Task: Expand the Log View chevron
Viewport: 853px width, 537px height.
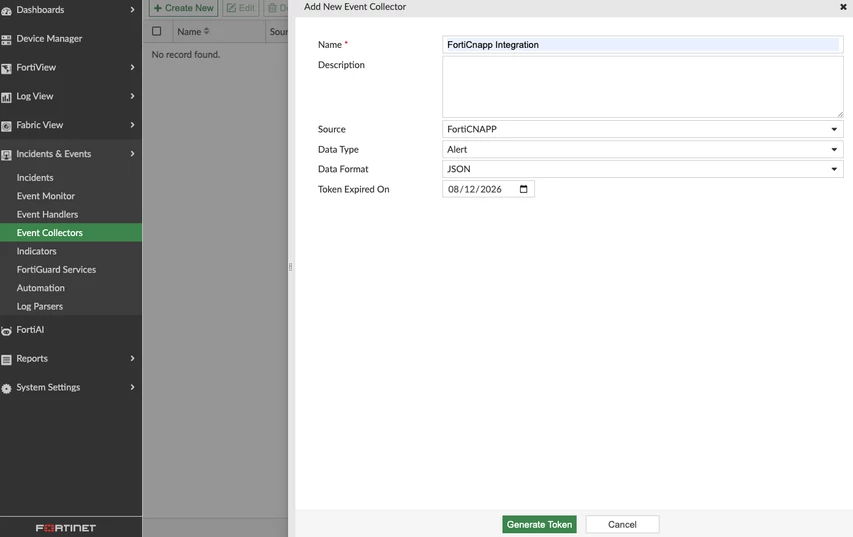Action: click(x=132, y=96)
